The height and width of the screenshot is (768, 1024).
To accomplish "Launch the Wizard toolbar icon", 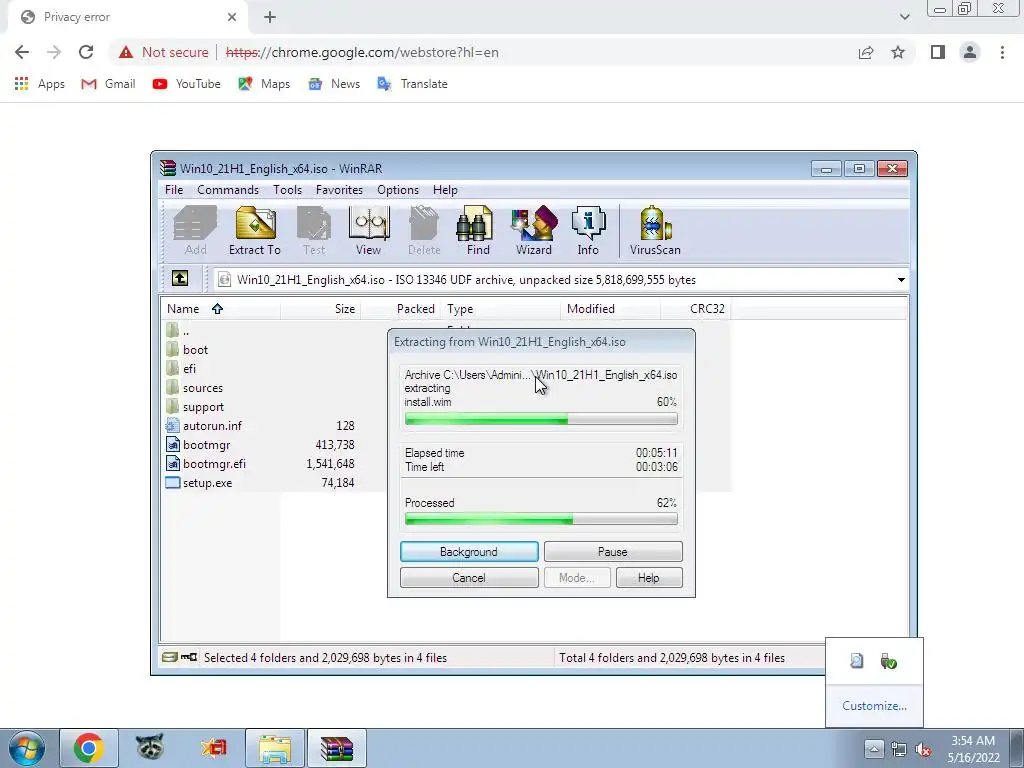I will click(534, 230).
